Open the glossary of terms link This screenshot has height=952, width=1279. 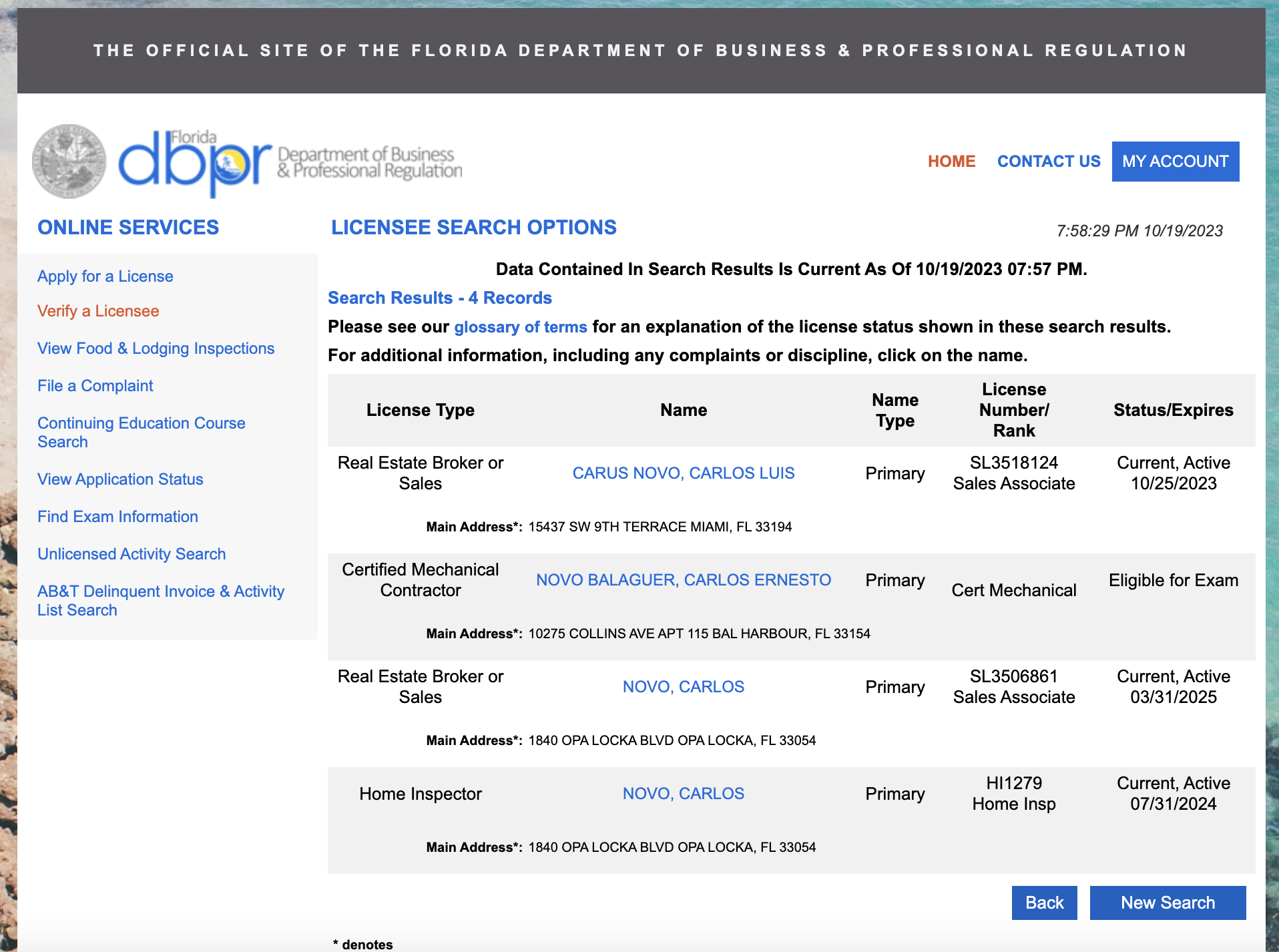(x=521, y=327)
